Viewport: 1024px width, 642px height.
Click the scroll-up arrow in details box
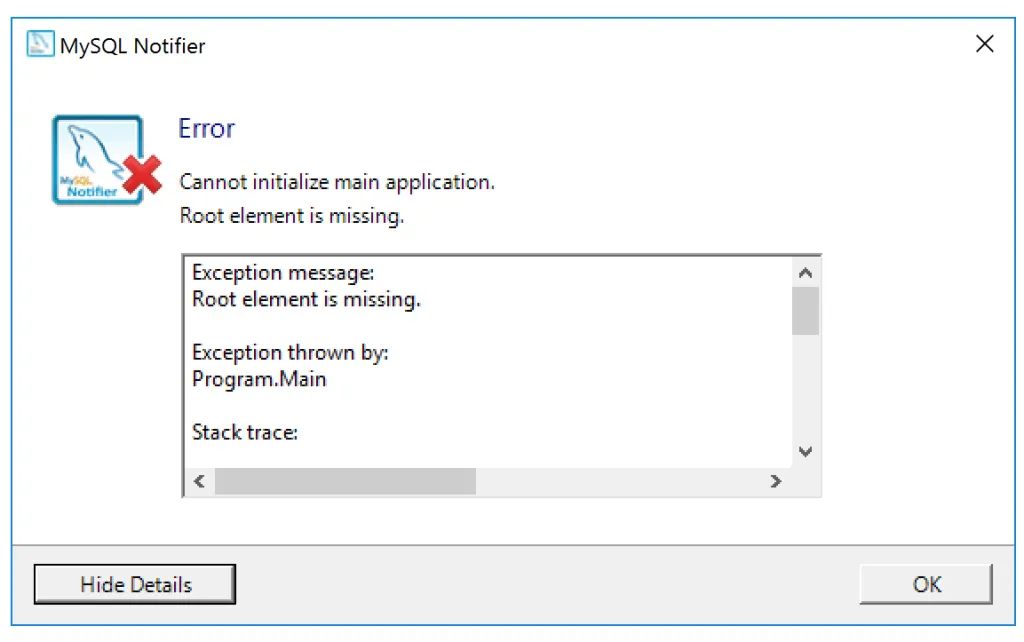click(x=805, y=272)
